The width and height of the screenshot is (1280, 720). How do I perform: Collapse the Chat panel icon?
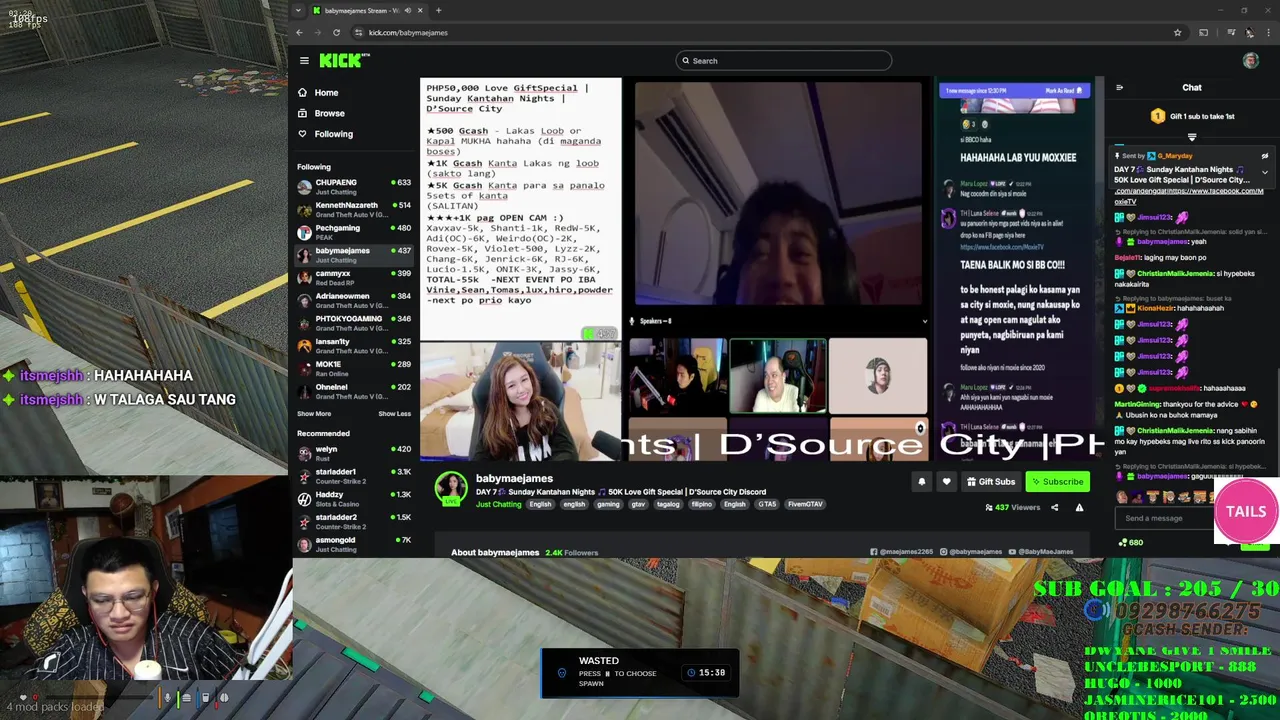click(x=1119, y=88)
